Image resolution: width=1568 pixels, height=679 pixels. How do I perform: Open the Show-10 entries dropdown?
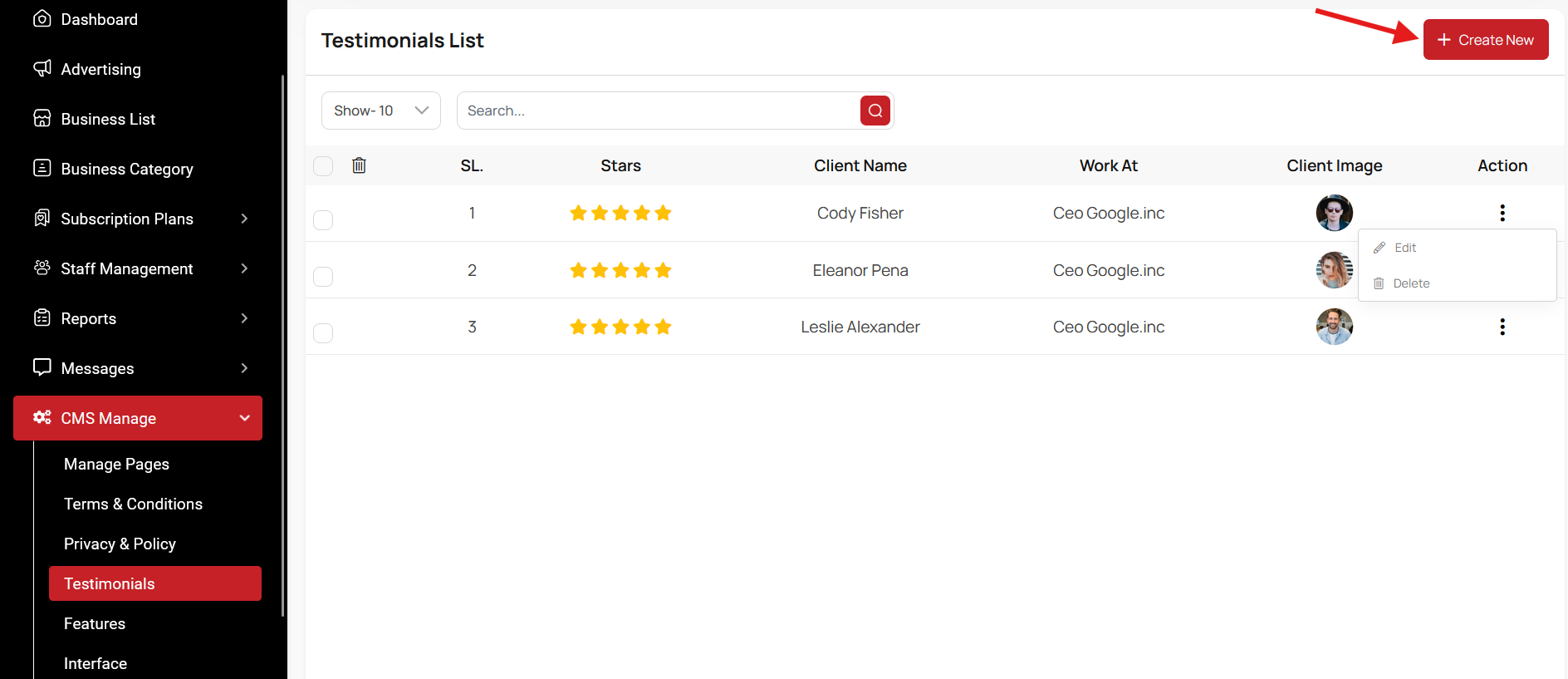coord(380,111)
